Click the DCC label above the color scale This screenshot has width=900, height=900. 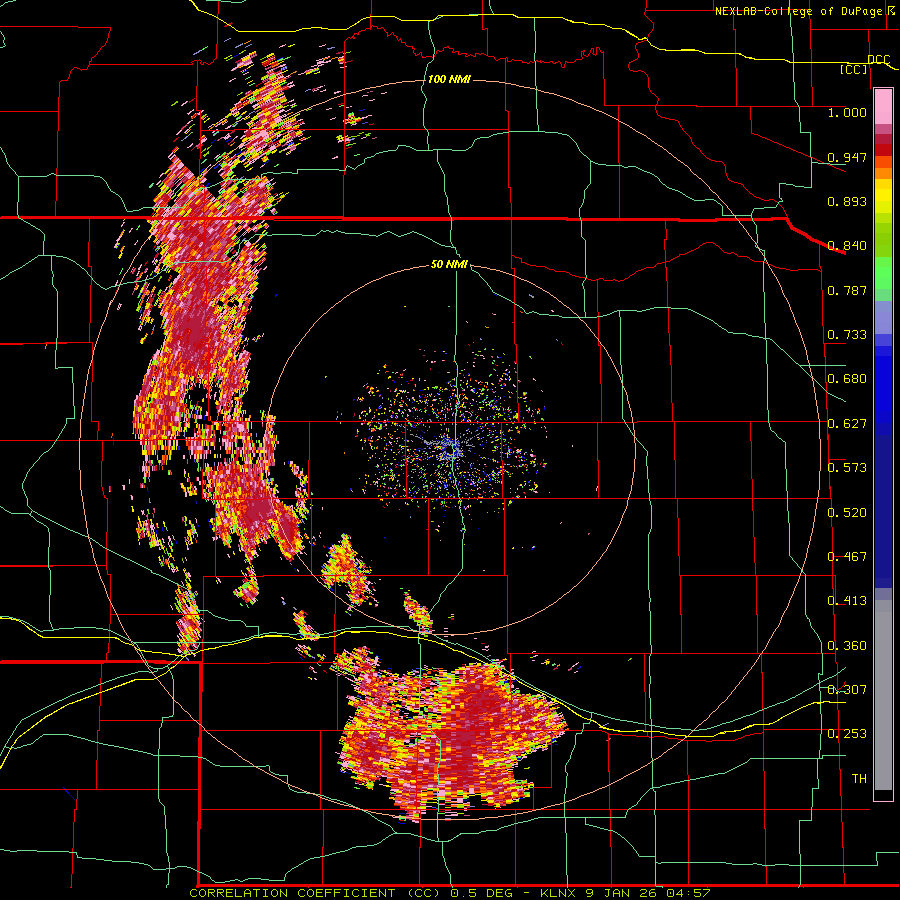(x=878, y=60)
